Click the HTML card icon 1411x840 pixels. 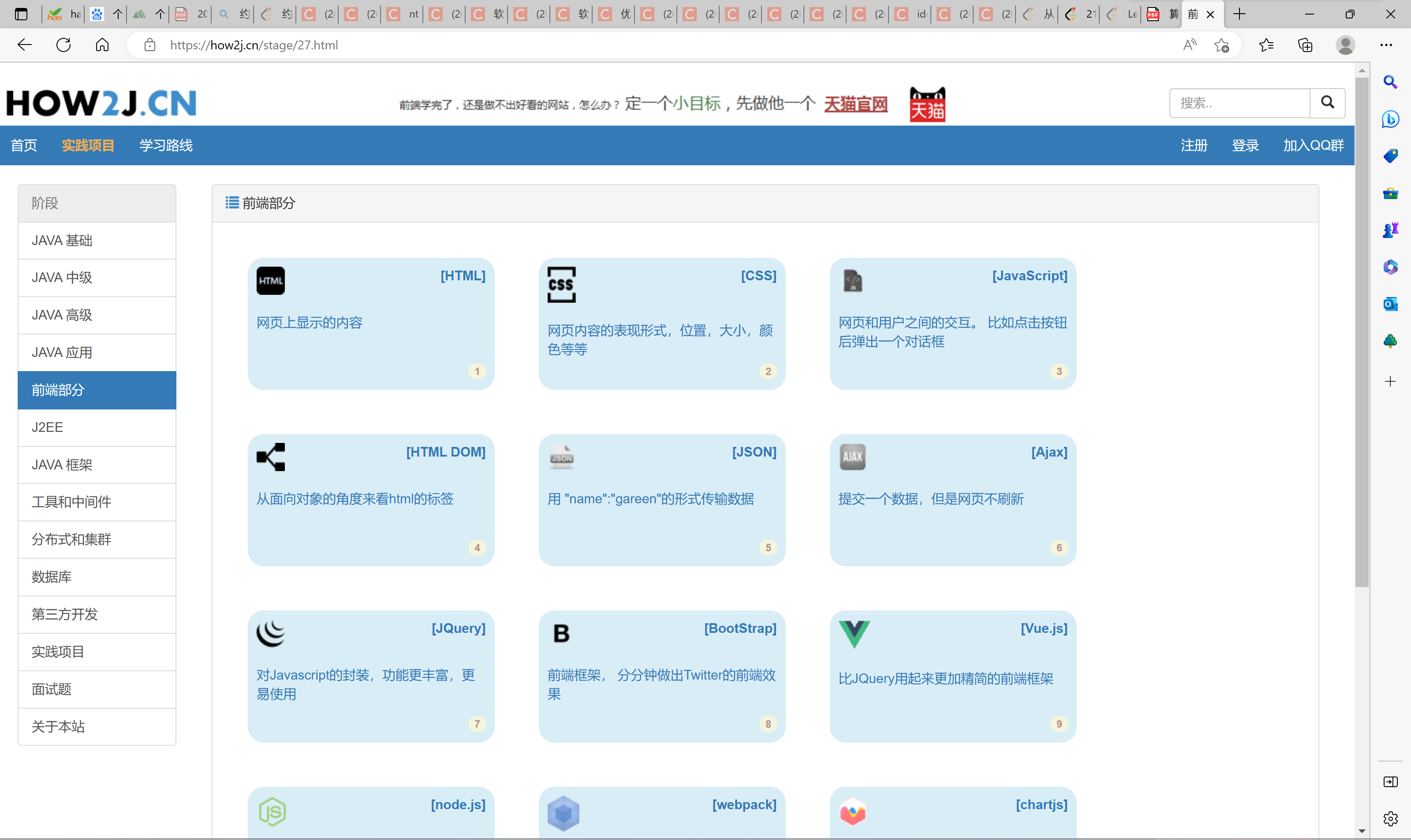point(271,281)
